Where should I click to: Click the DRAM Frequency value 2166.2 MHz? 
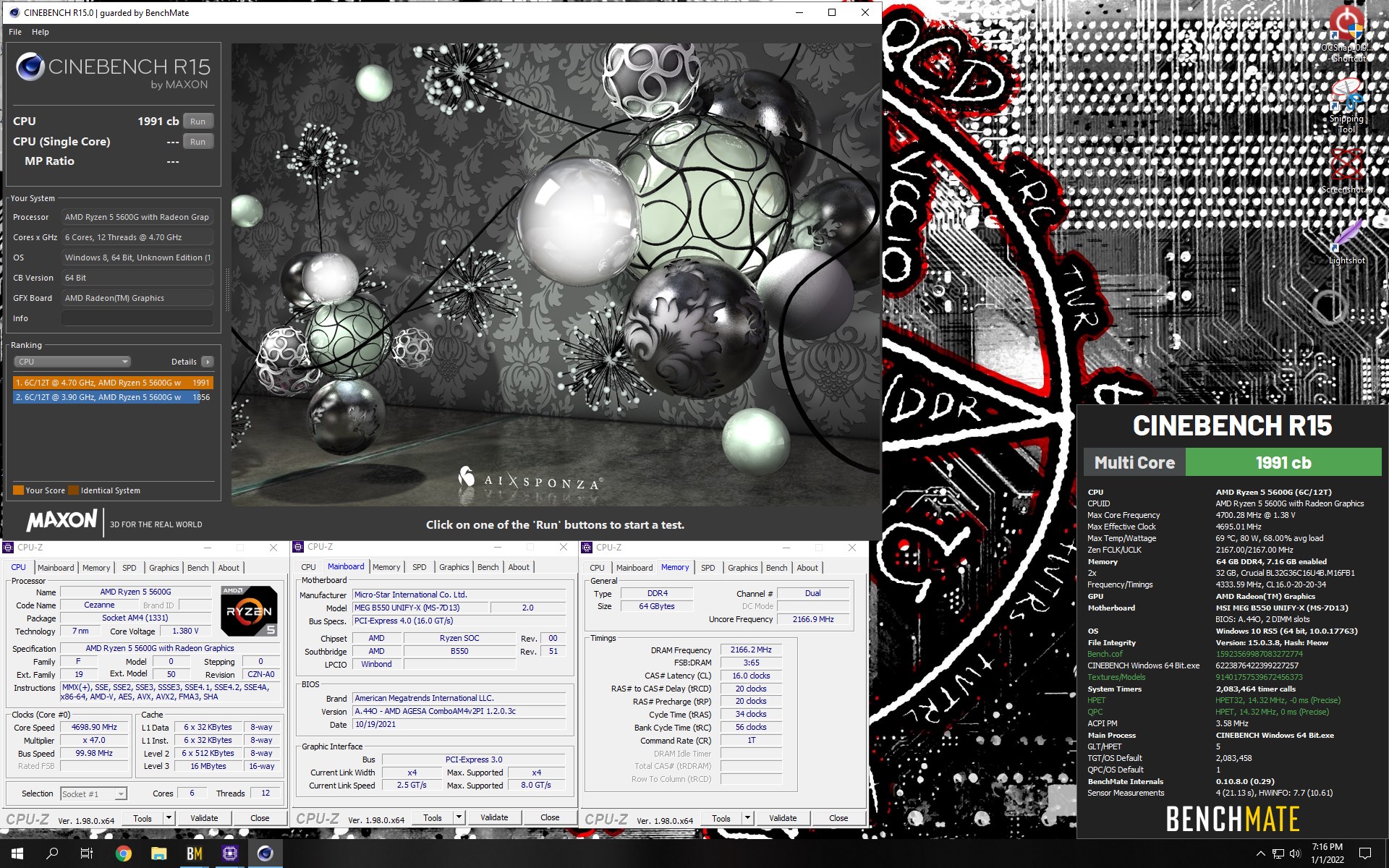[x=751, y=650]
